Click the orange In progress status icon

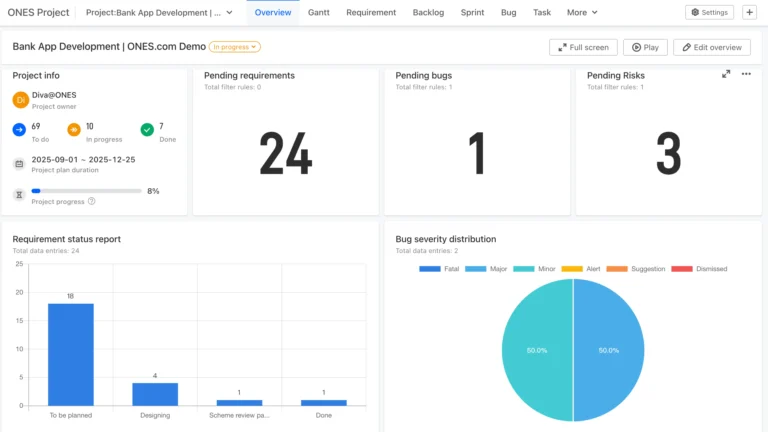(x=74, y=129)
